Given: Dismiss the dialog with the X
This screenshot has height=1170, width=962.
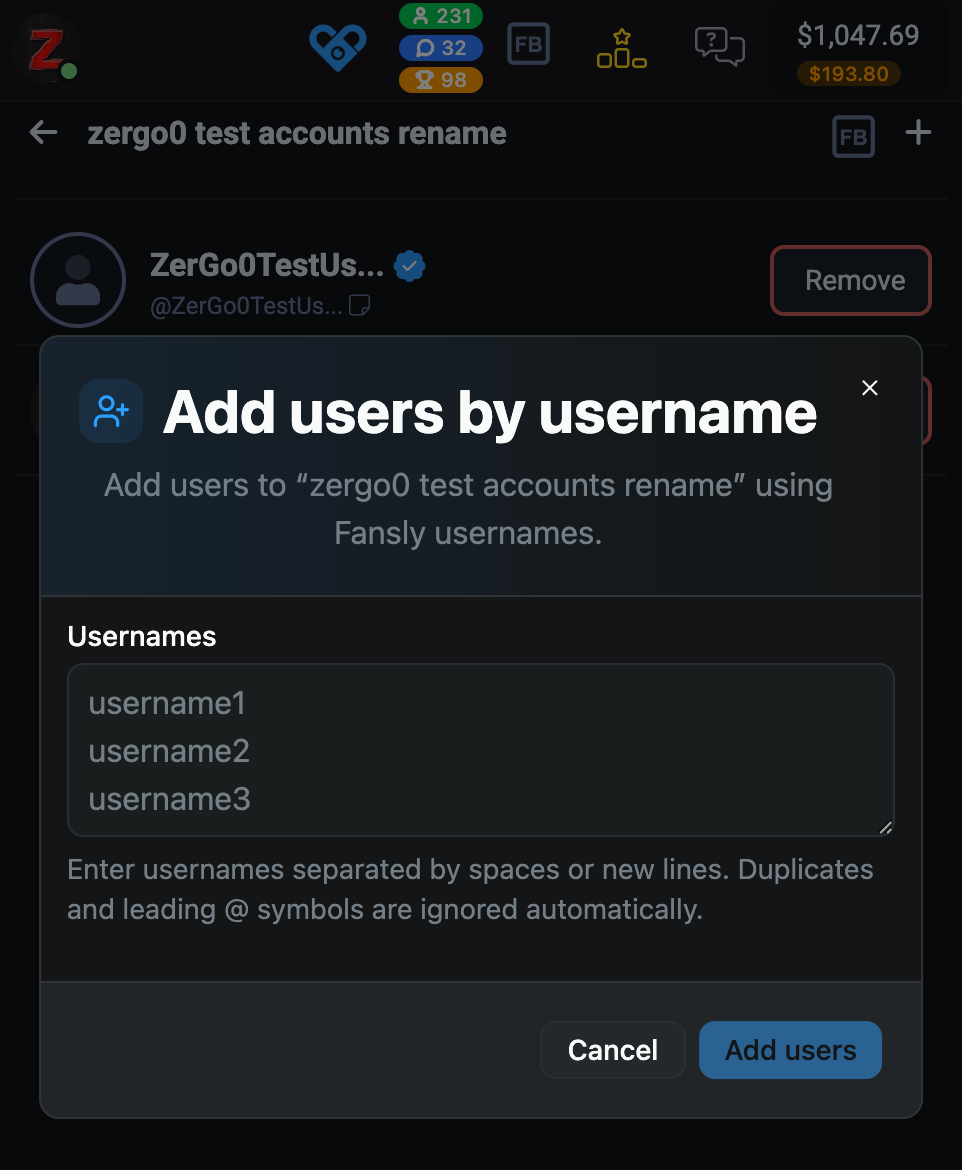Looking at the screenshot, I should tap(869, 388).
